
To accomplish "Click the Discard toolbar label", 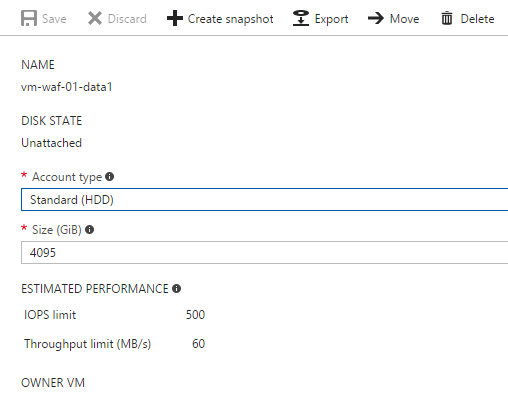I will [x=127, y=19].
